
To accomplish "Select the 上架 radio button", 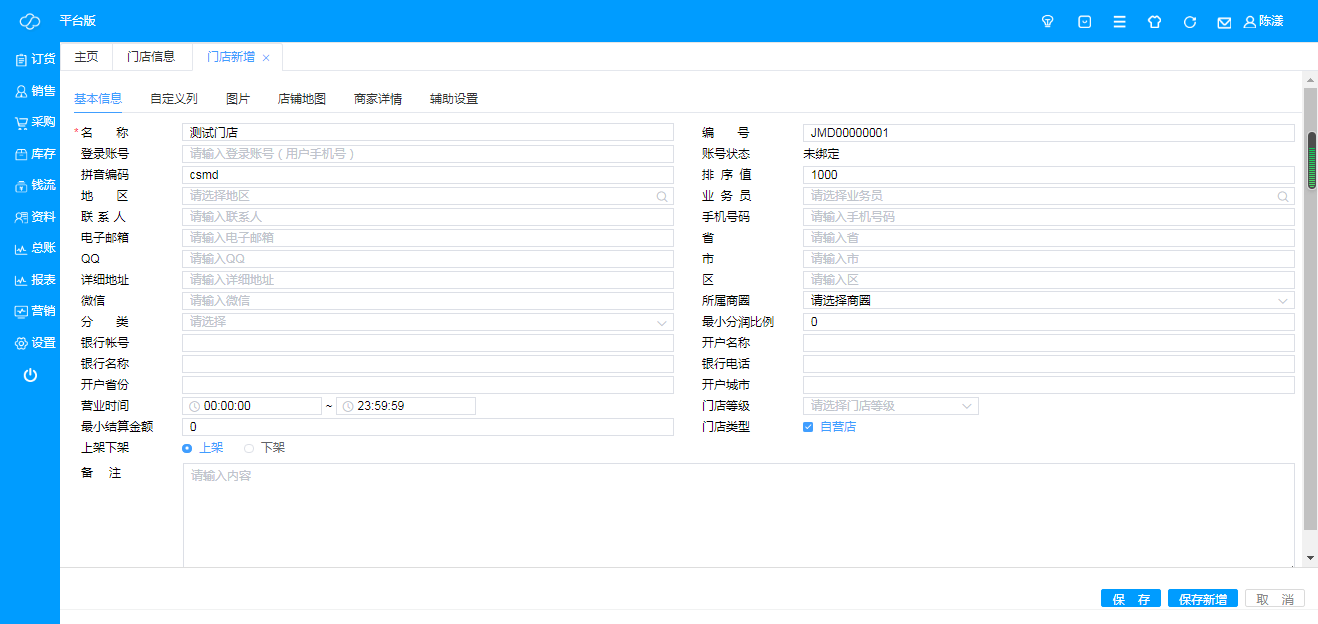I will click(187, 448).
